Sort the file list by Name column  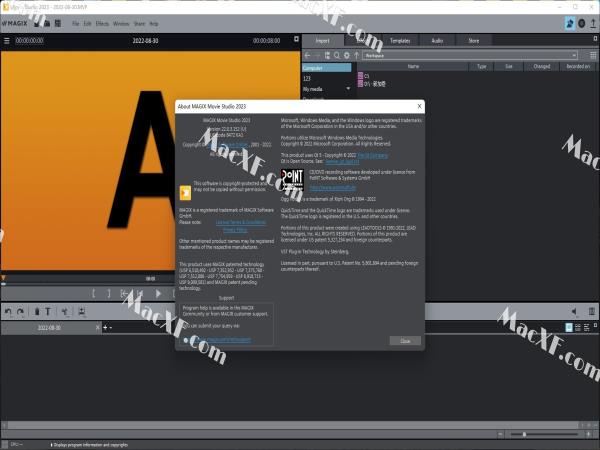[413, 67]
